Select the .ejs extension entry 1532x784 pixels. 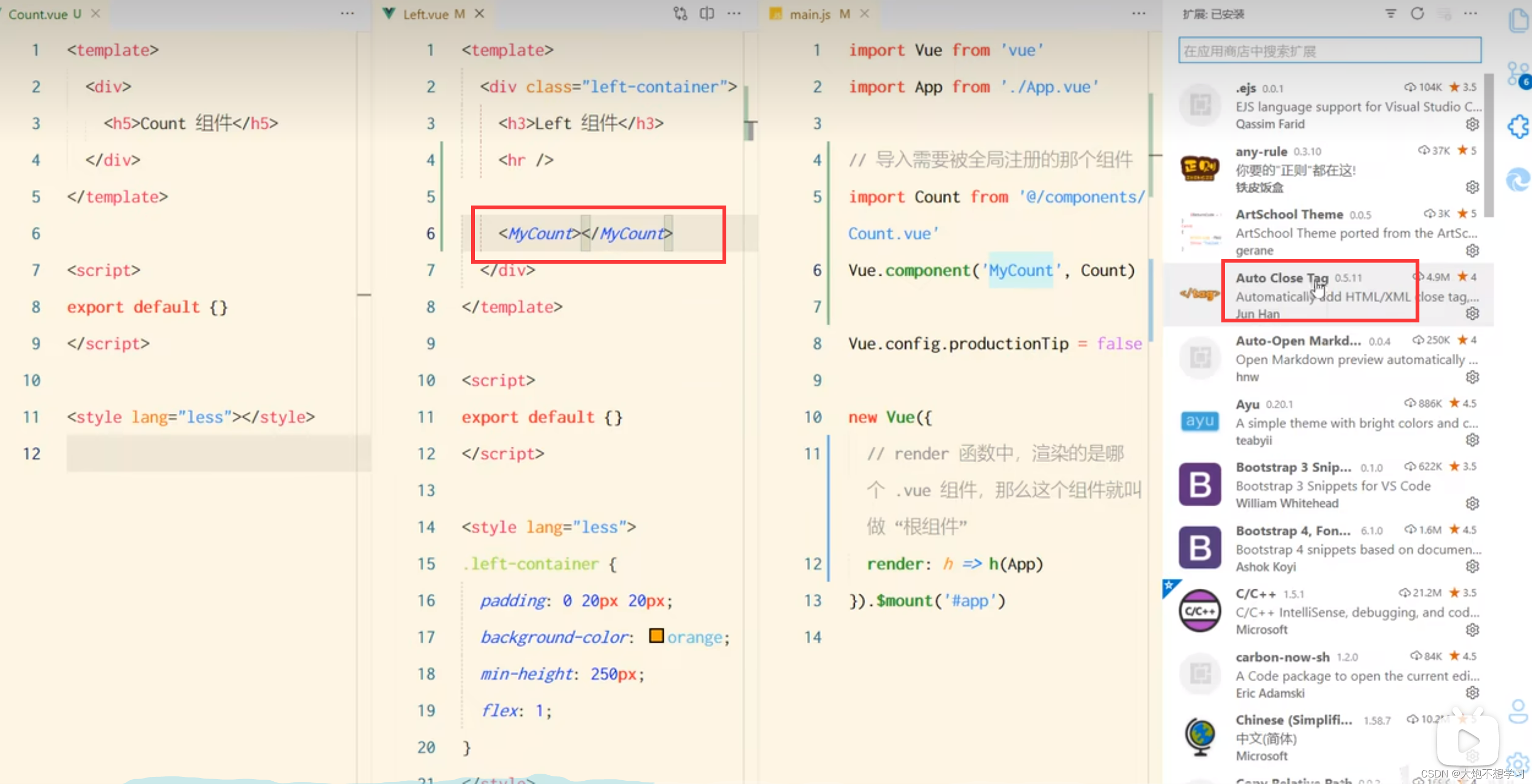click(x=1329, y=105)
